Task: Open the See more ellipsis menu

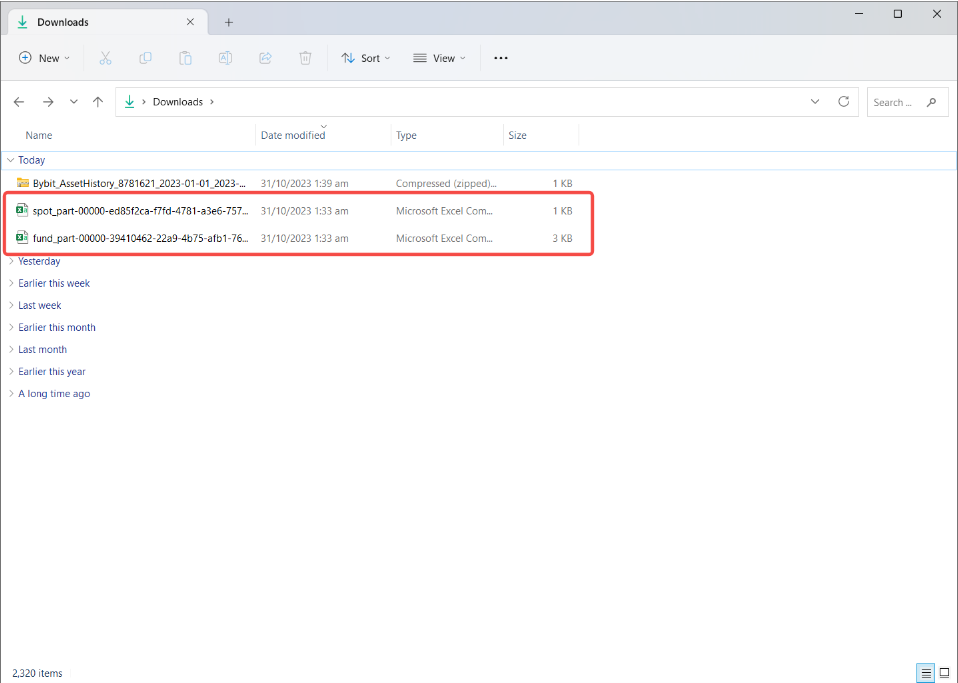Action: [500, 58]
